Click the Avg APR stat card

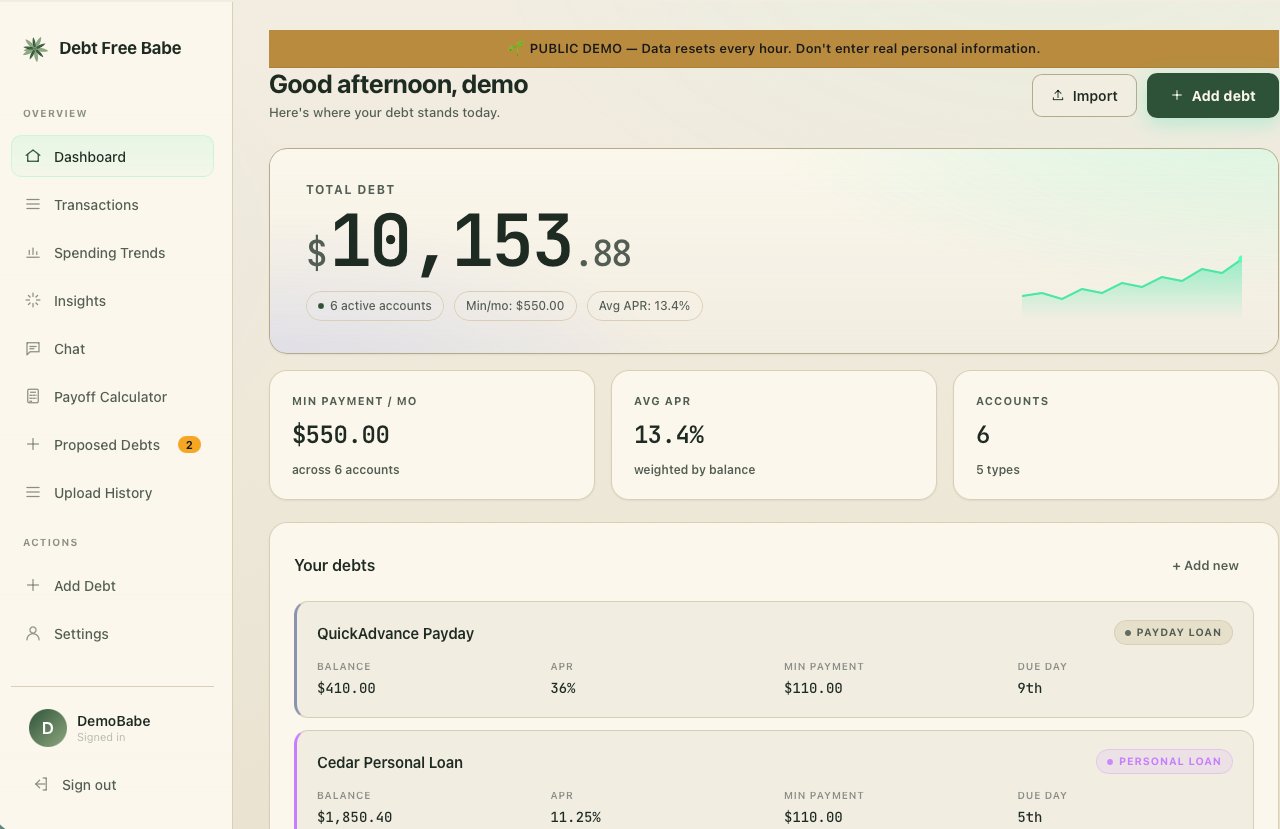[x=774, y=435]
